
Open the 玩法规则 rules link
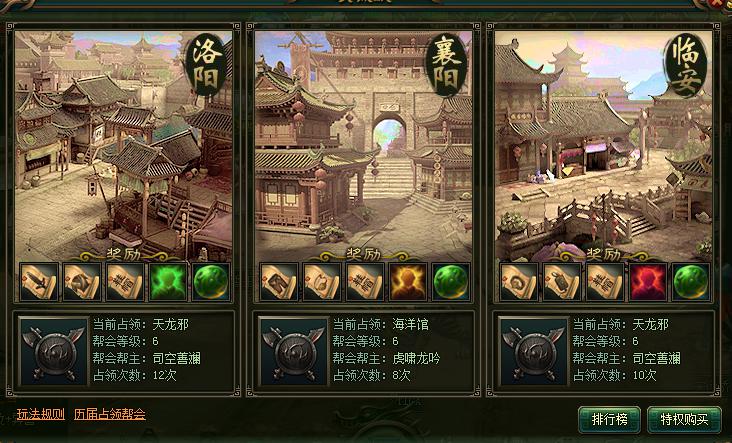pyautogui.click(x=41, y=414)
